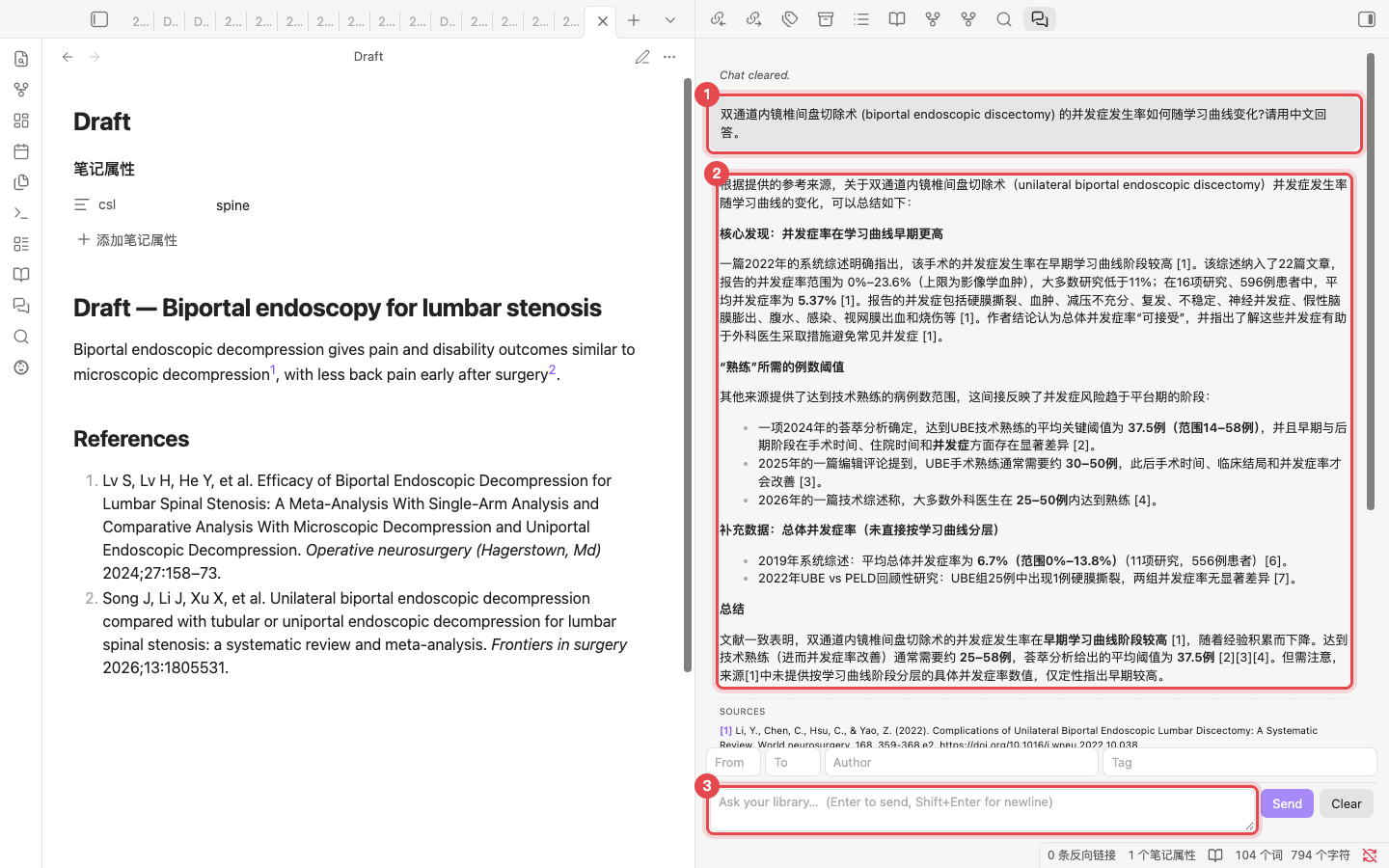This screenshot has height=868, width=1389.
Task: Click the chat panel vertical scrollbar
Action: (x=1370, y=282)
